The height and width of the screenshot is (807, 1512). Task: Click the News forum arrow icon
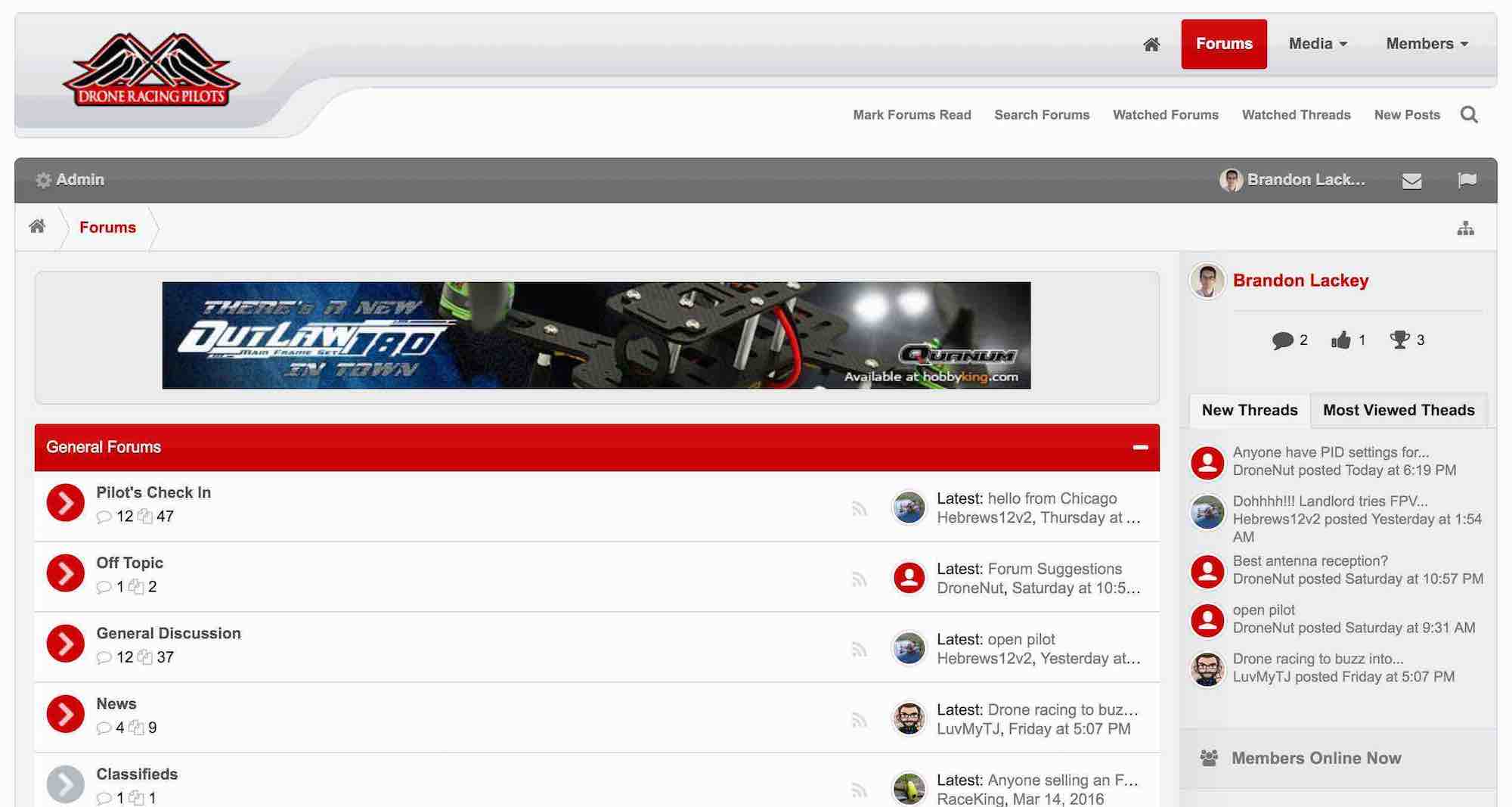tap(65, 714)
